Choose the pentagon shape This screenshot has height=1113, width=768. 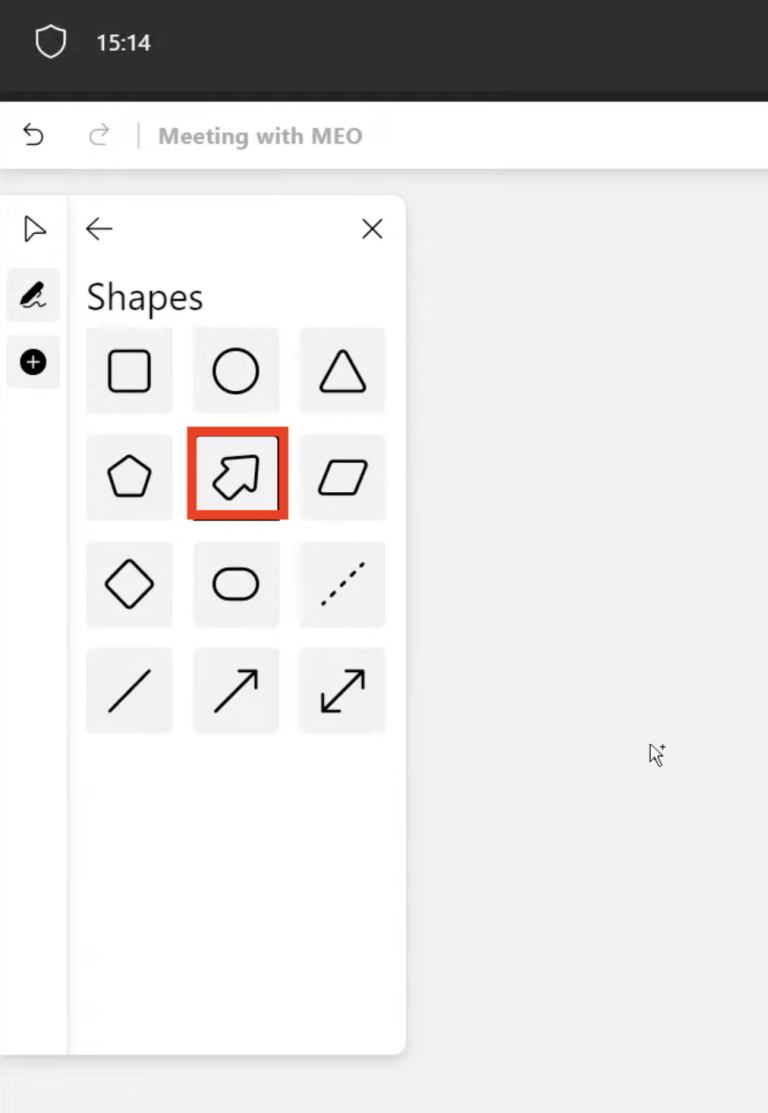[129, 477]
